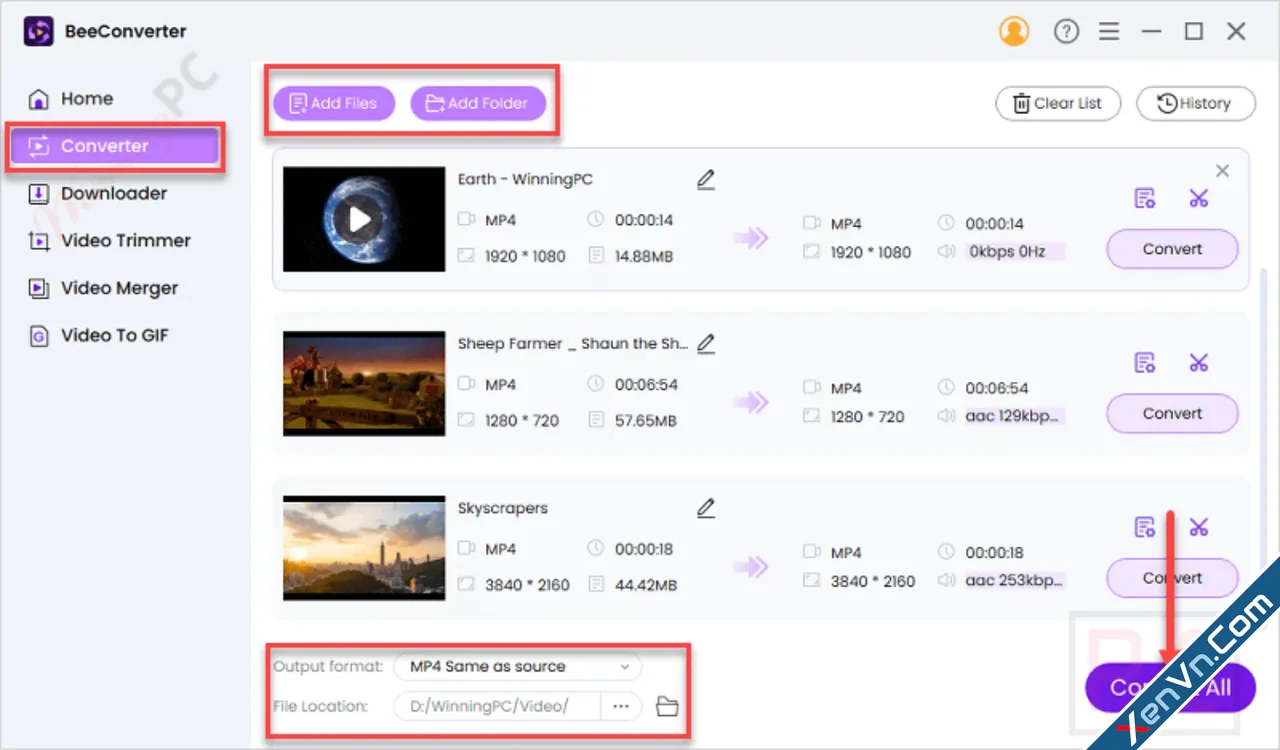Click the Earth - WinningPC title text
This screenshot has width=1280, height=750.
click(525, 180)
